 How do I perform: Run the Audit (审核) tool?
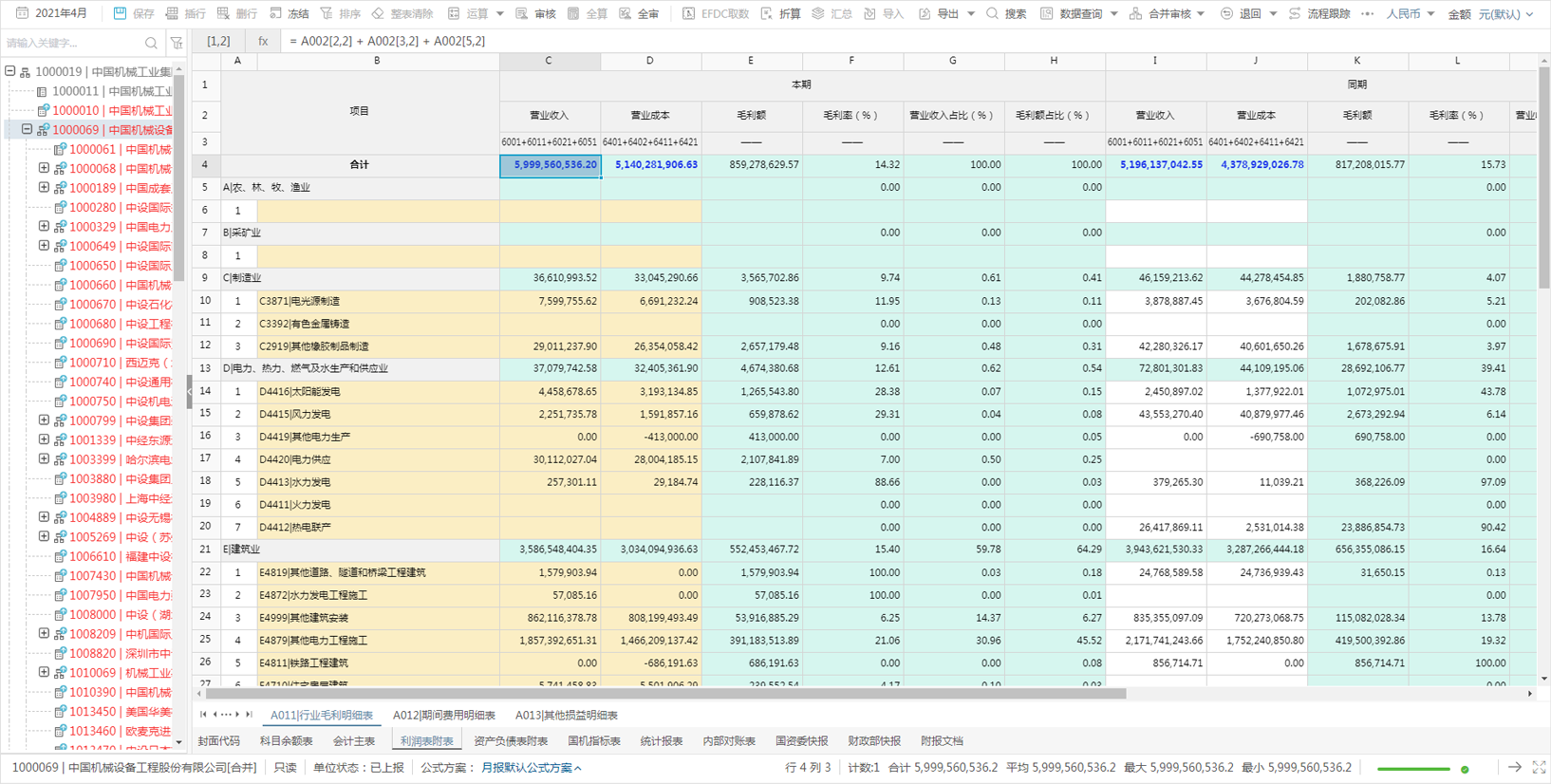[x=535, y=13]
